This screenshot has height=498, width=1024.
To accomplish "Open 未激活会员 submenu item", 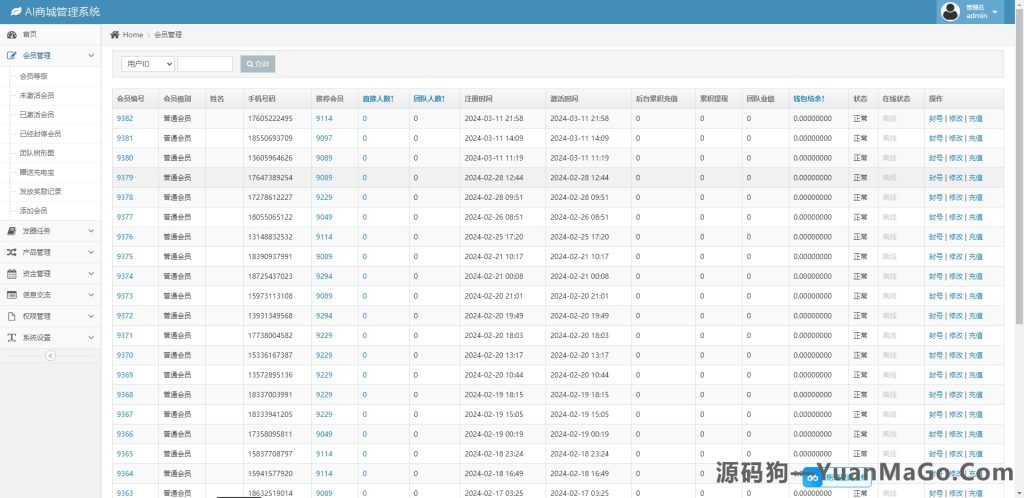I will click(37, 95).
